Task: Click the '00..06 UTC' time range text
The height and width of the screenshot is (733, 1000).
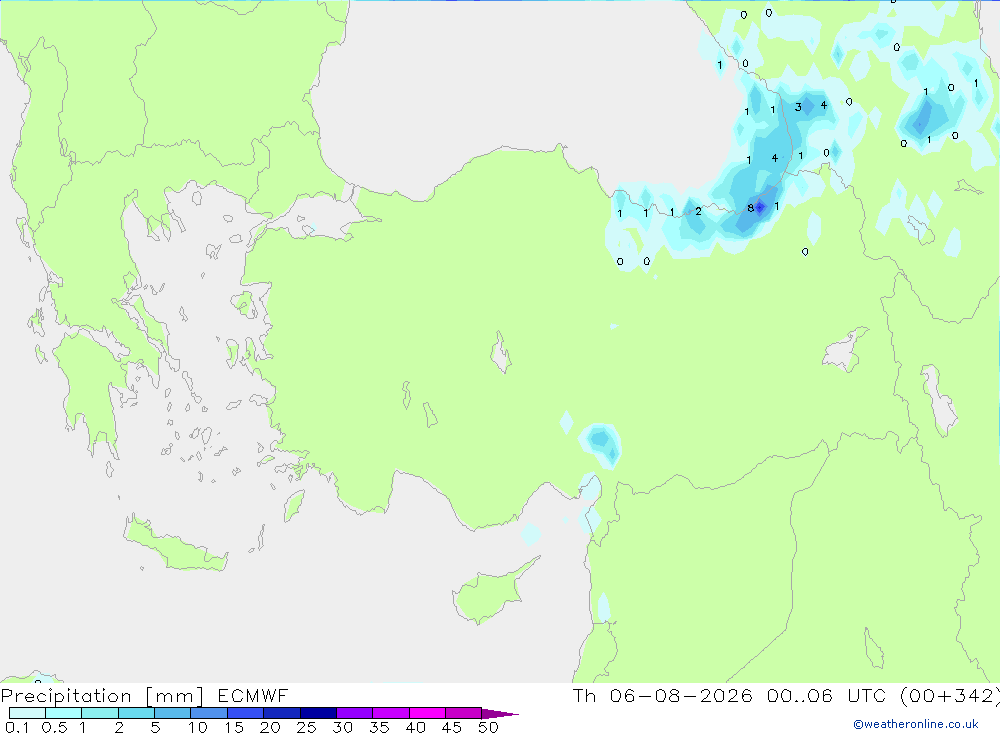Action: tap(826, 696)
